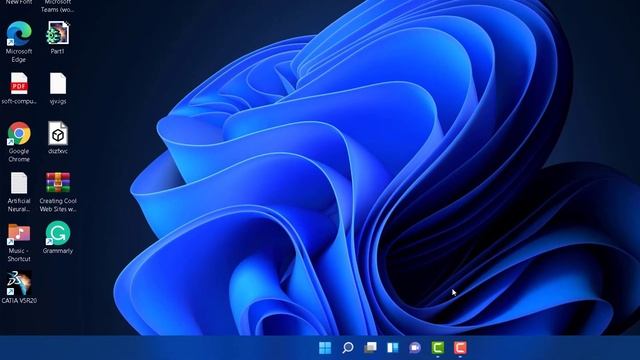Click the 'Google Chrome' icon label text
The width and height of the screenshot is (640, 360).
19,155
